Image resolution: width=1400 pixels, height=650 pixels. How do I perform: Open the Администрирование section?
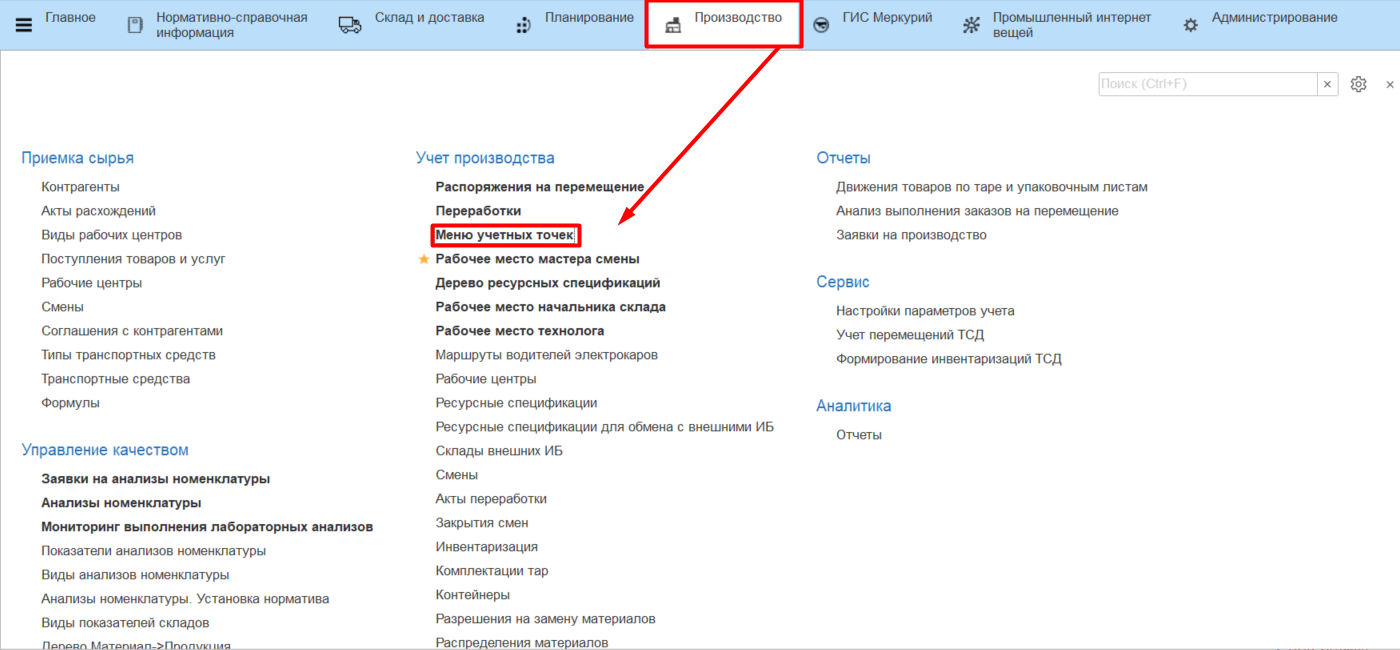(x=1274, y=18)
